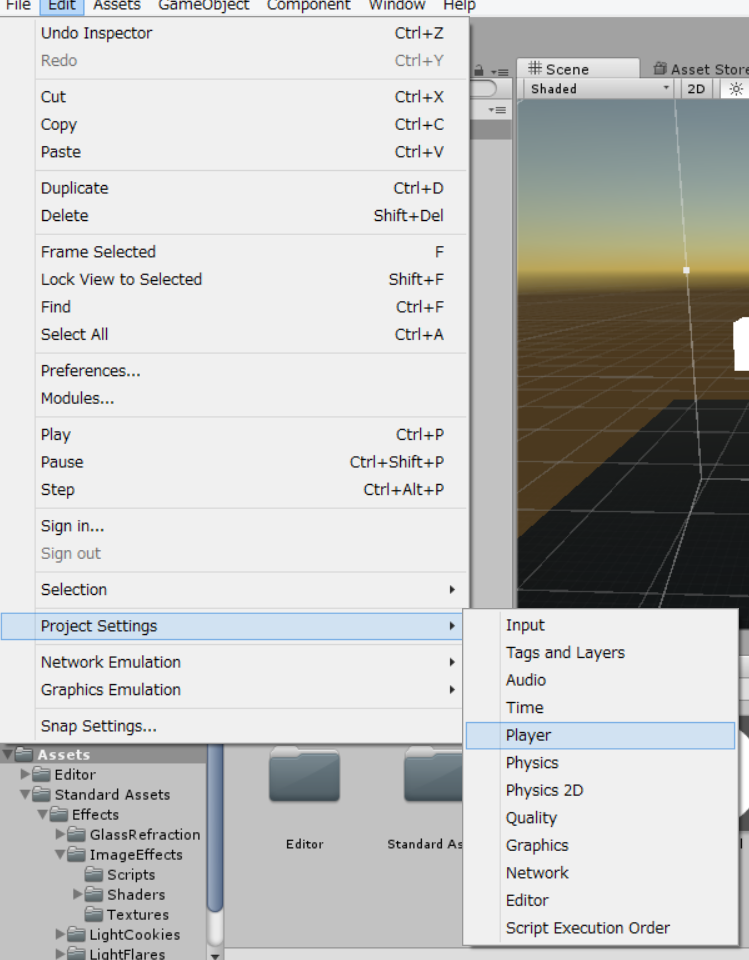Screen dimensions: 749x960
Task: Open Script Execution Order settings
Action: coord(600,928)
